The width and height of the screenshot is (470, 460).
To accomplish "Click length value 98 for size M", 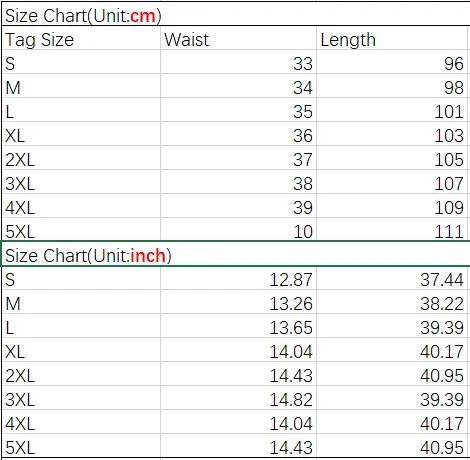I will [392, 86].
